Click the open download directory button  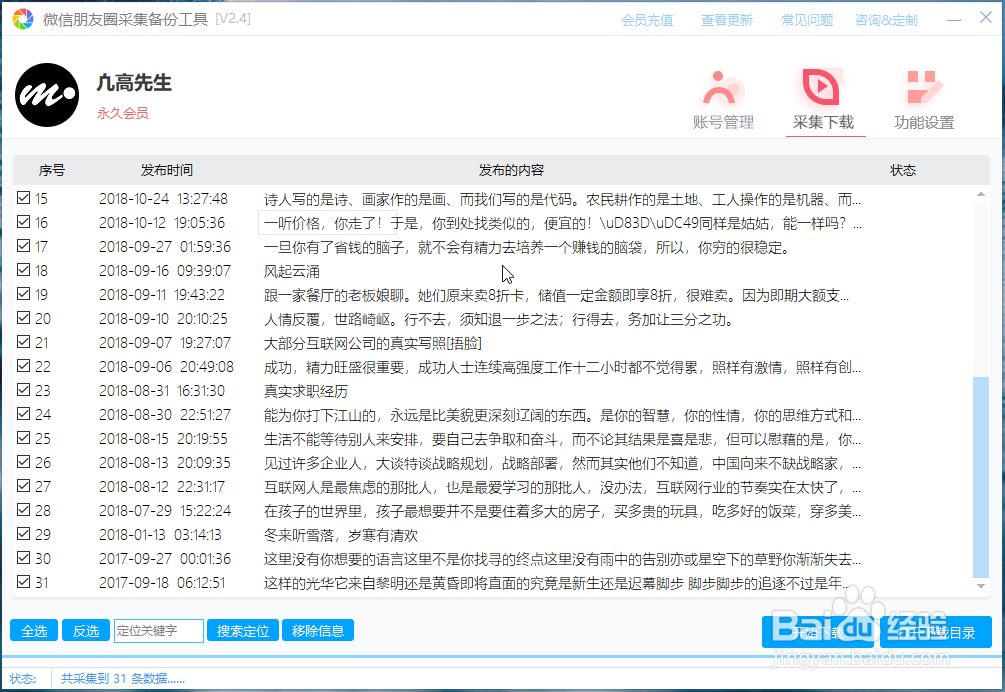tap(936, 633)
